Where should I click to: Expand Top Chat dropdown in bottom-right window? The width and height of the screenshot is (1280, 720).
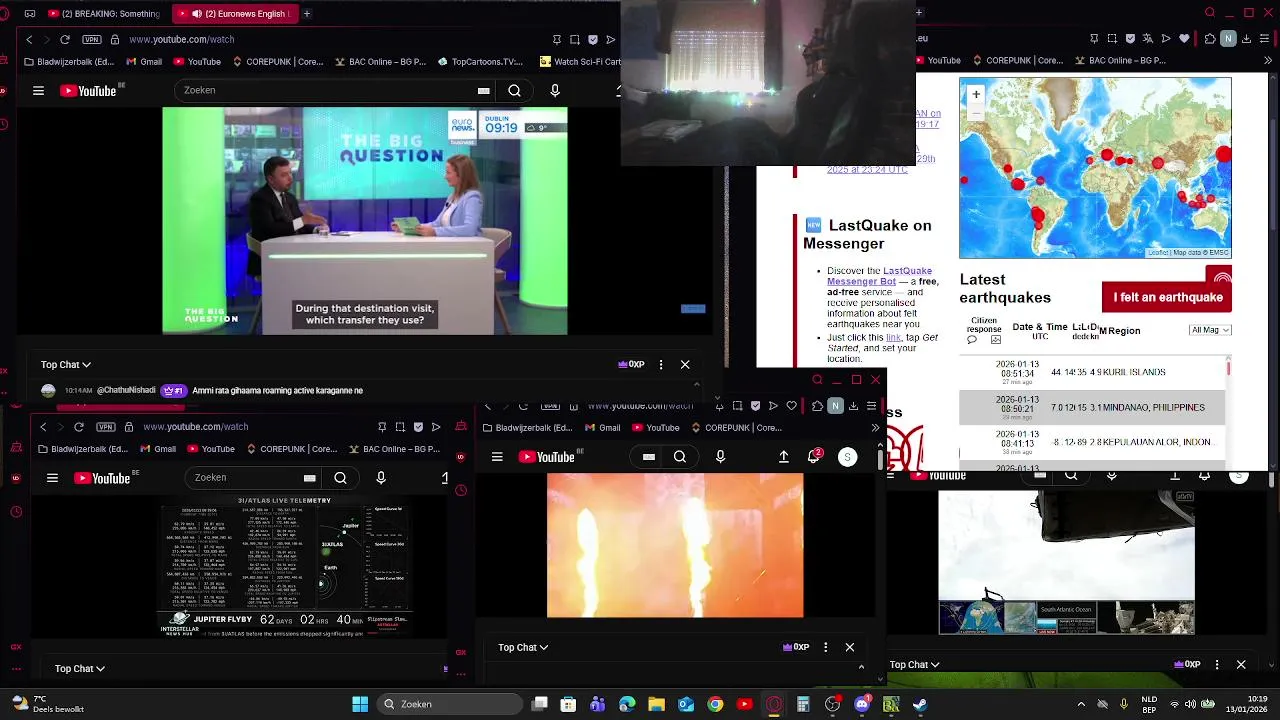click(915, 665)
